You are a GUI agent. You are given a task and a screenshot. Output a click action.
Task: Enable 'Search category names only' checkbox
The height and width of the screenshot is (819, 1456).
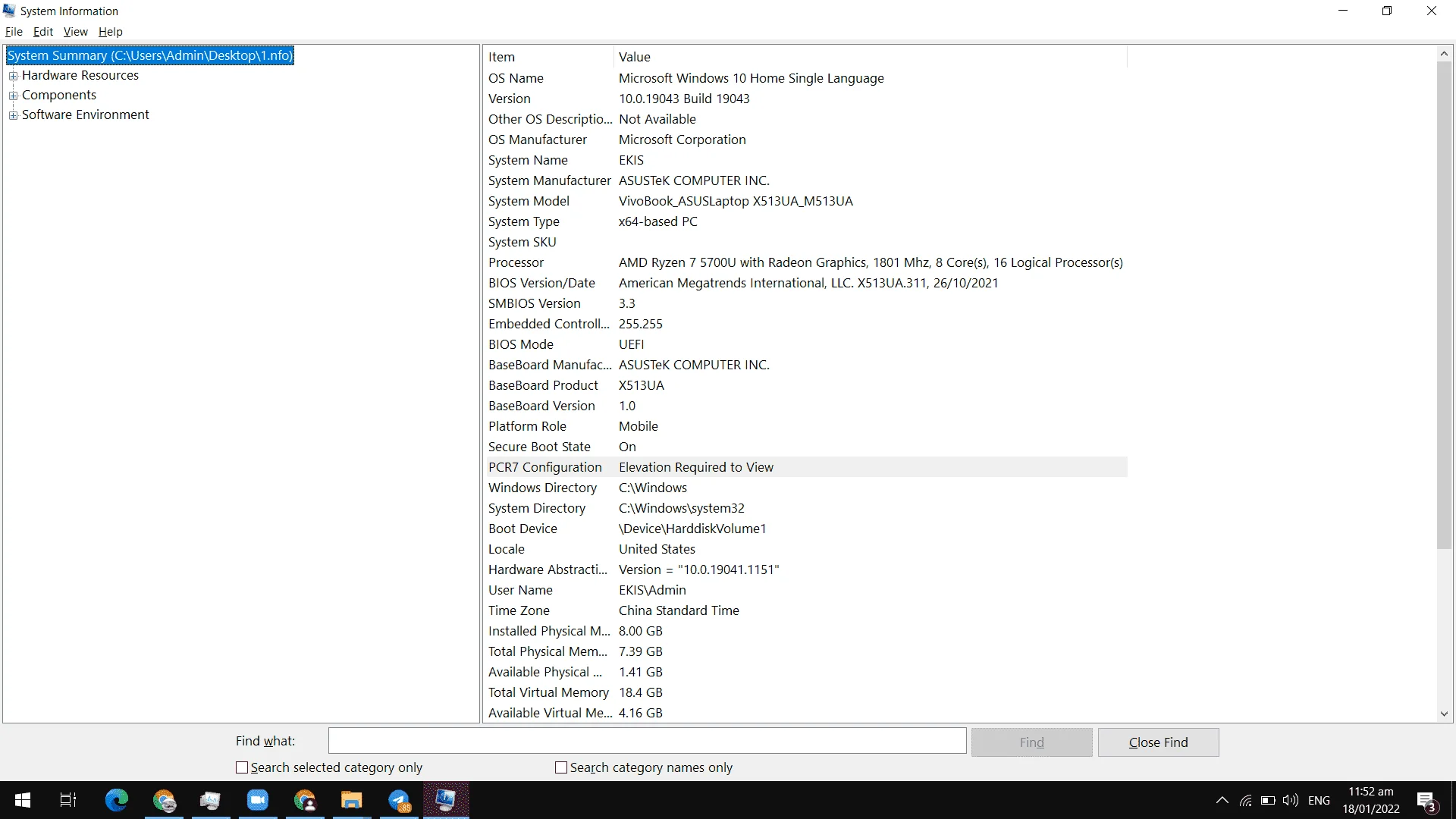pos(561,767)
